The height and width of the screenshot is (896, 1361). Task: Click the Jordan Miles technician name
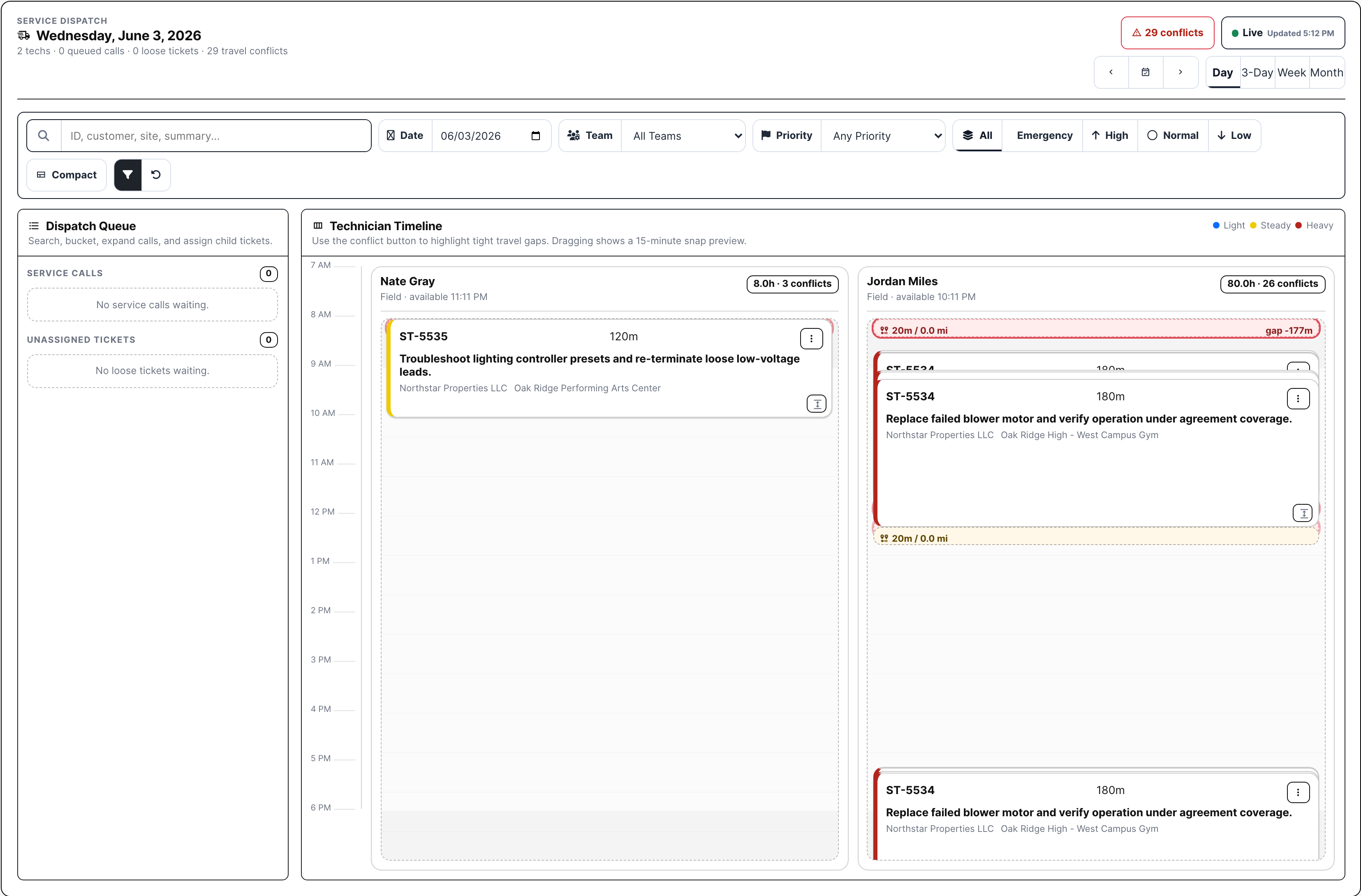coord(902,281)
